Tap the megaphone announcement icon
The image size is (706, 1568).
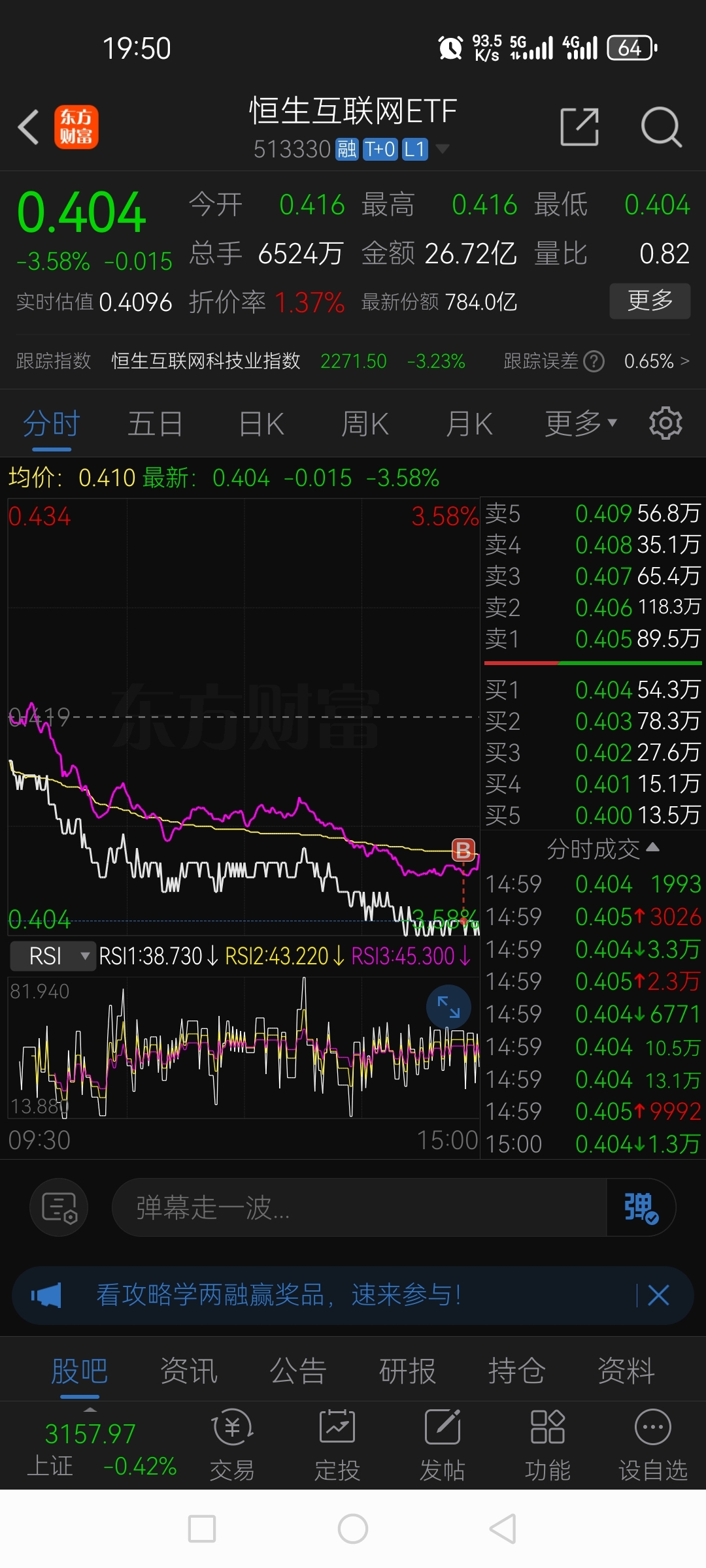(x=46, y=1294)
